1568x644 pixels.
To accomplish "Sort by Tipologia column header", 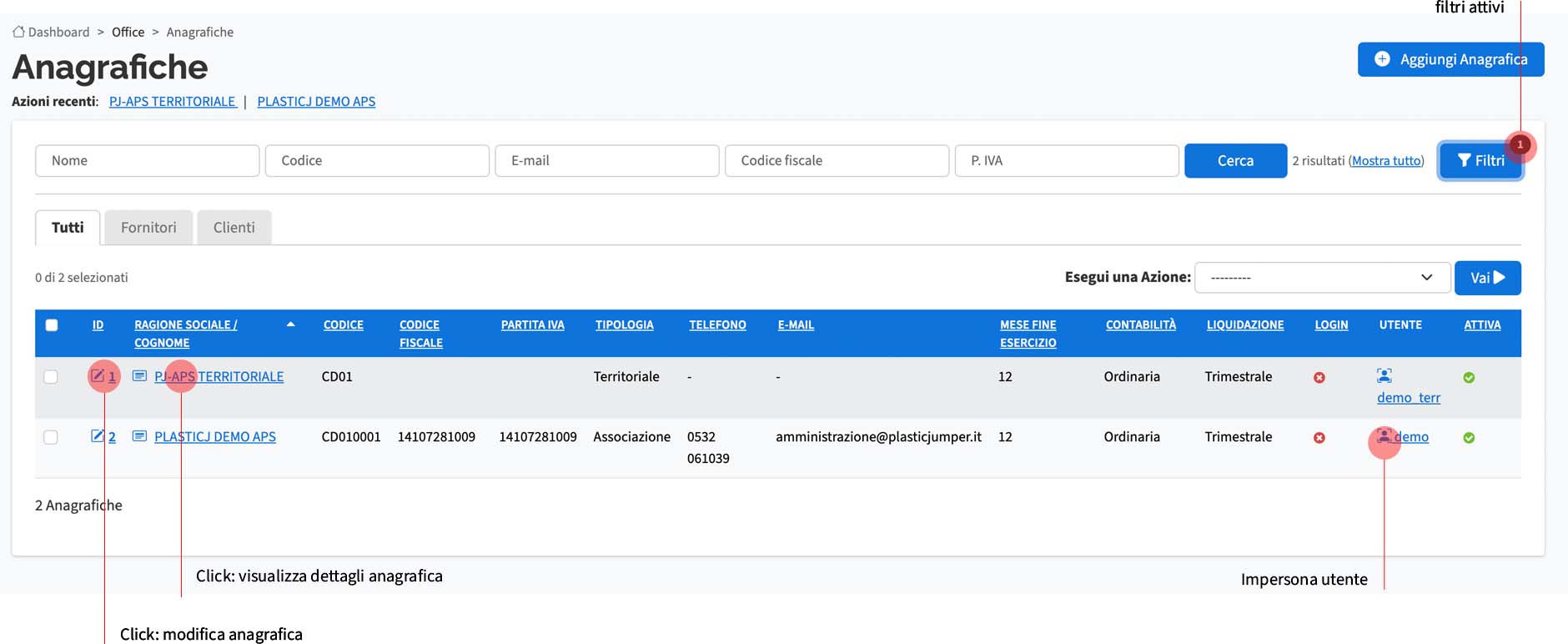I will [x=625, y=325].
